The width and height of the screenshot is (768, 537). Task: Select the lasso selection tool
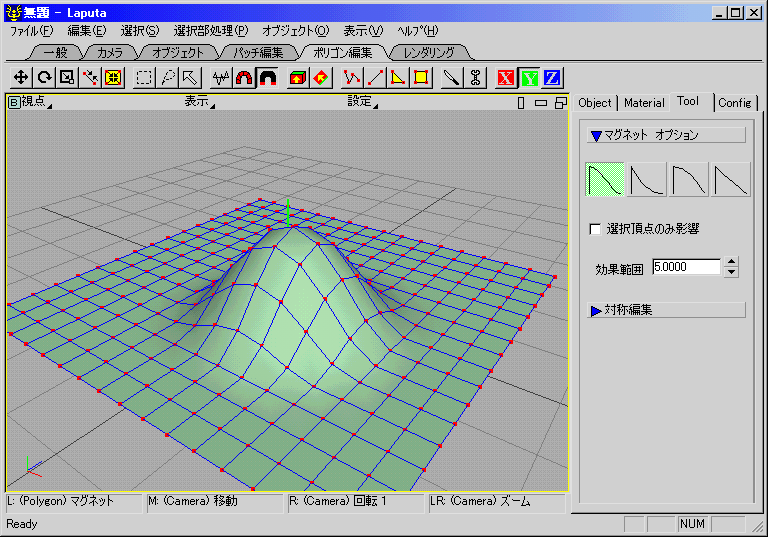(167, 77)
